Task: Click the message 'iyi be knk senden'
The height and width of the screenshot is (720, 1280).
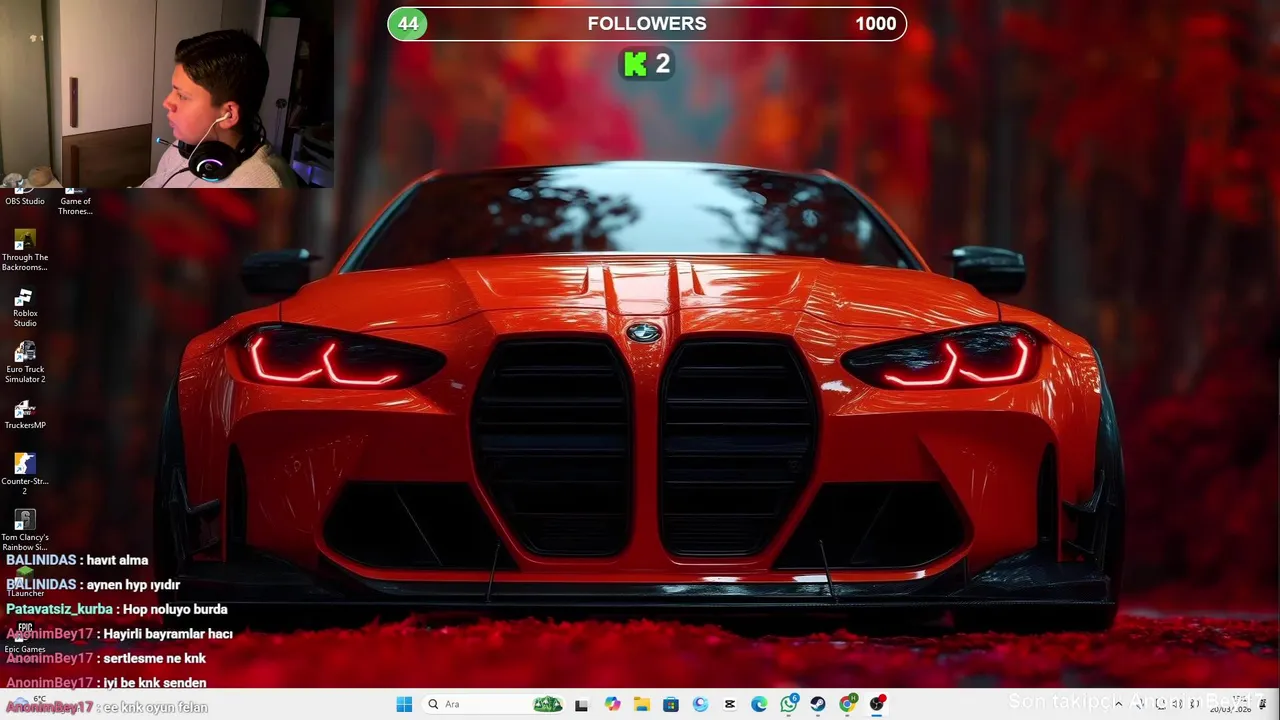Action: (155, 683)
